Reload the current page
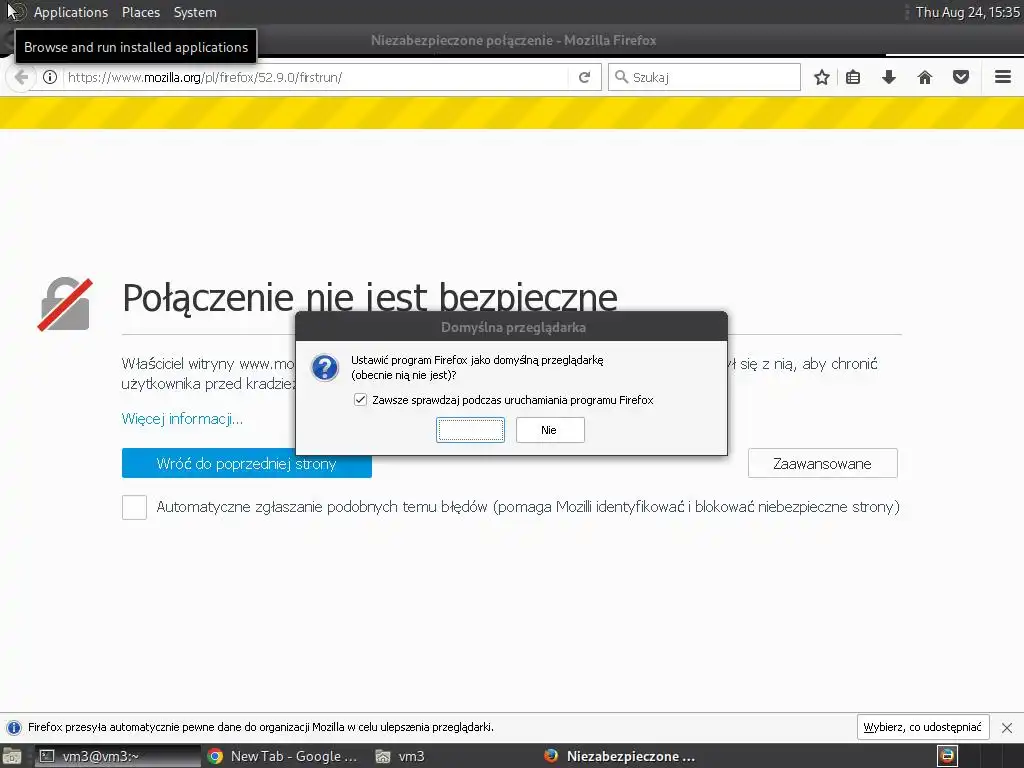The image size is (1024, 768). pyautogui.click(x=584, y=77)
